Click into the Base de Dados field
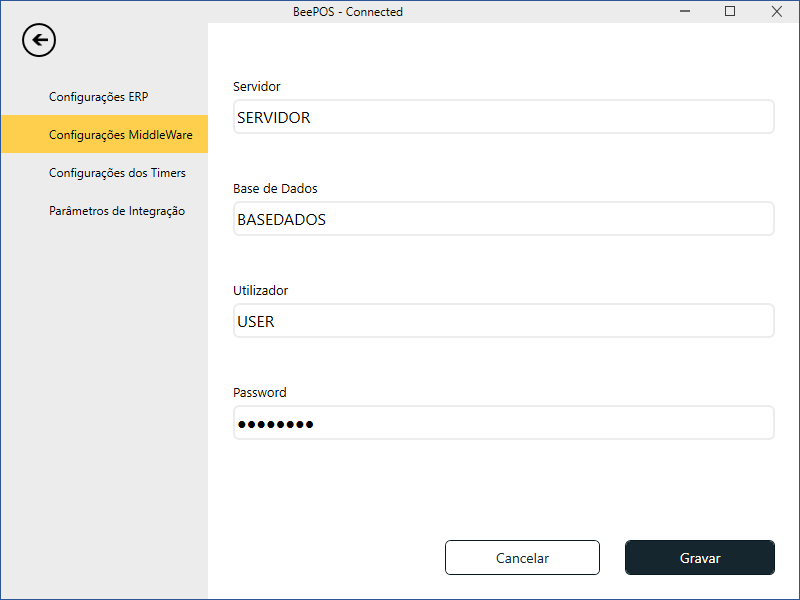This screenshot has width=800, height=600. coord(503,219)
